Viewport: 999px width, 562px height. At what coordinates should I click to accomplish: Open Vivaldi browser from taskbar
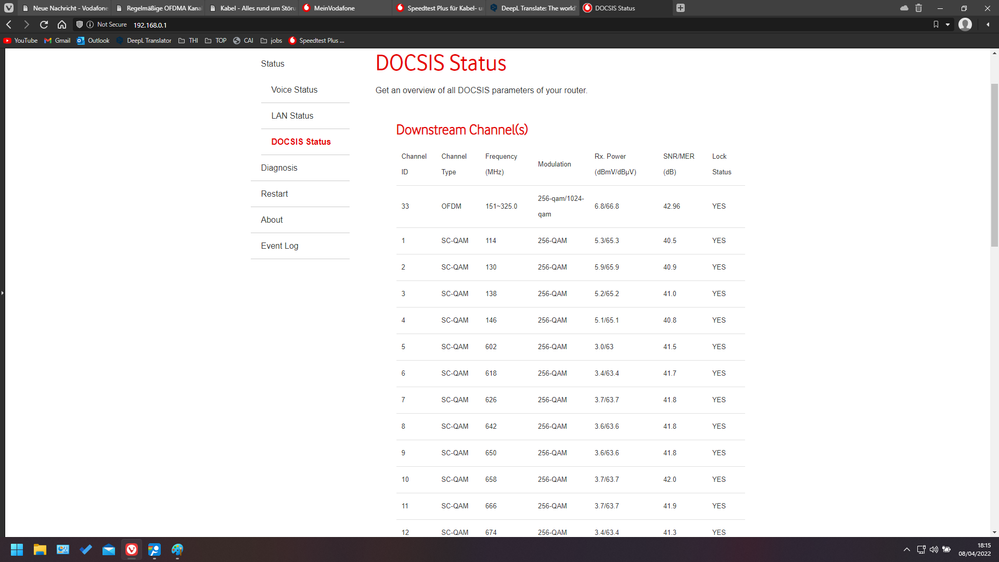pyautogui.click(x=131, y=549)
